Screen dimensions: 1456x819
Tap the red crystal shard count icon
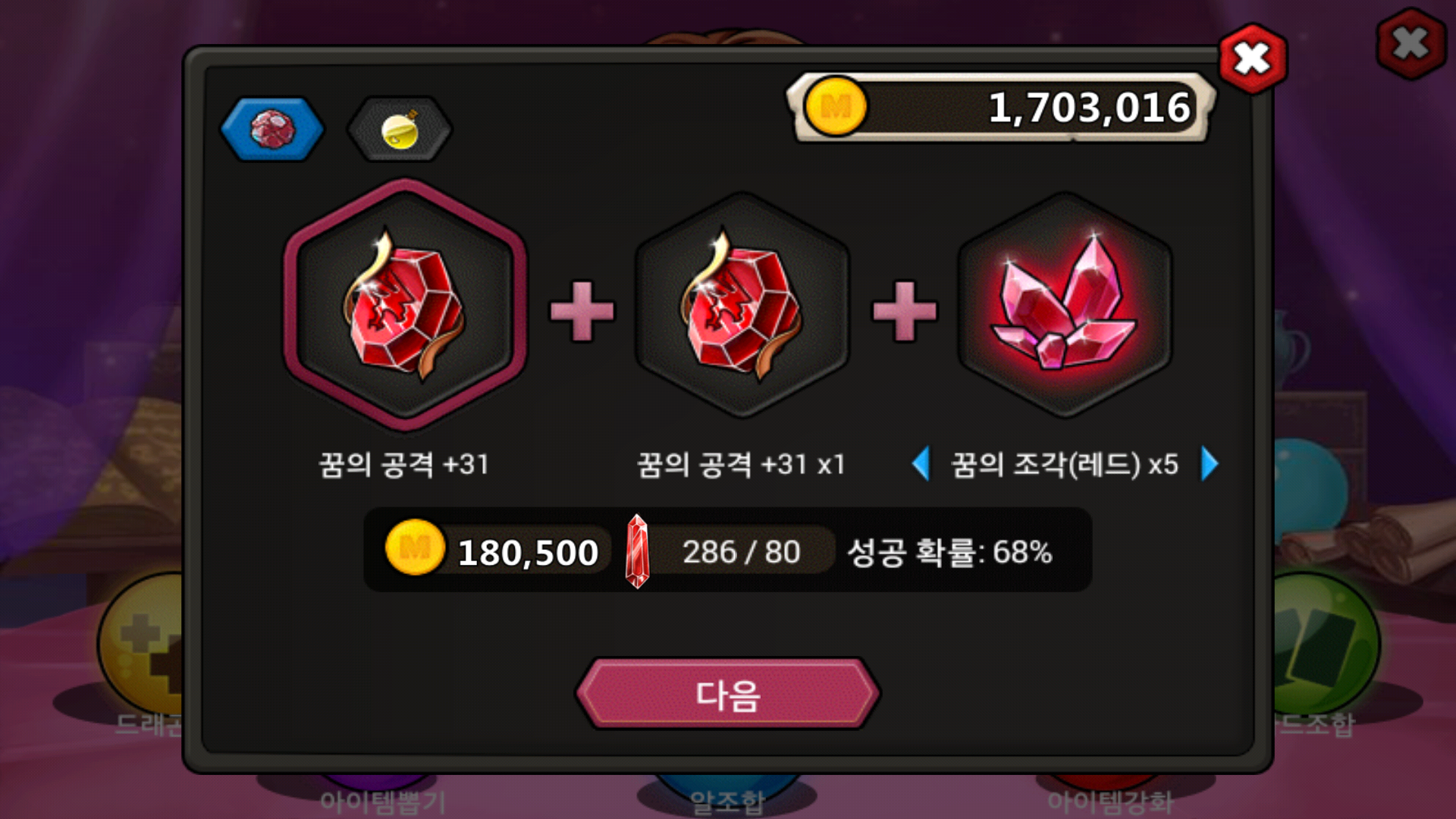(x=637, y=551)
